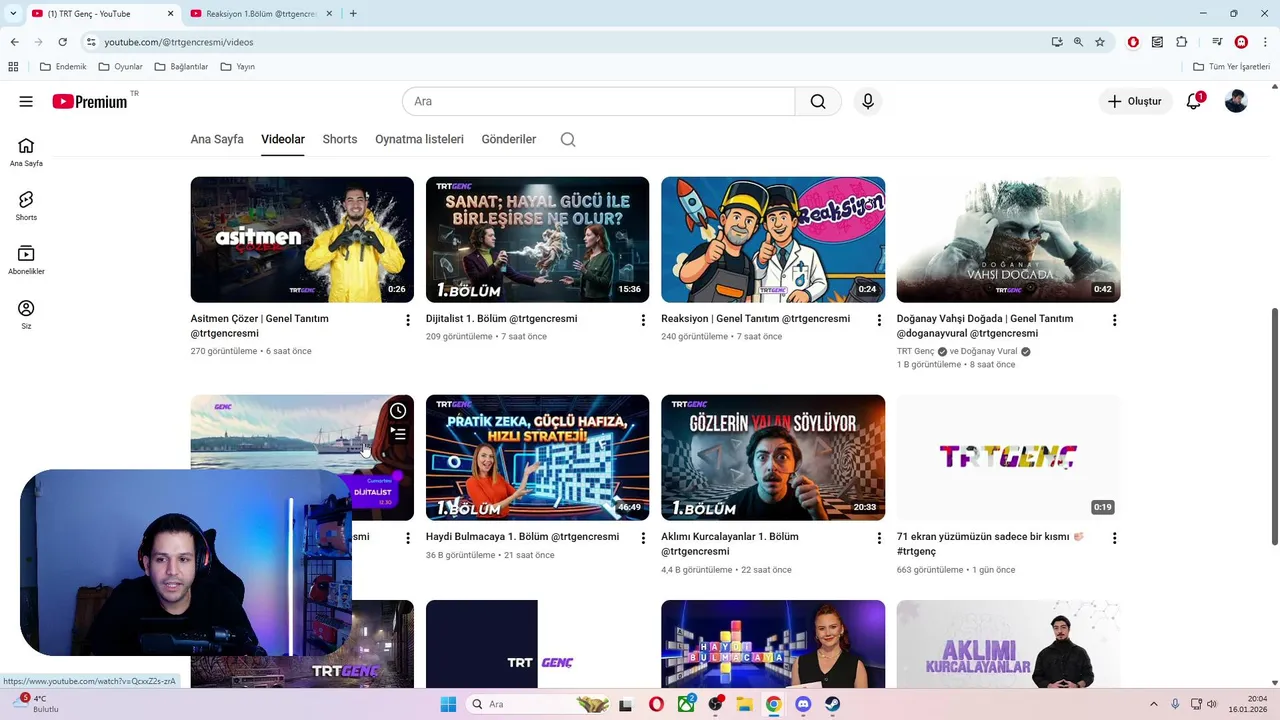
Task: Open a new browser tab
Action: coord(353,14)
